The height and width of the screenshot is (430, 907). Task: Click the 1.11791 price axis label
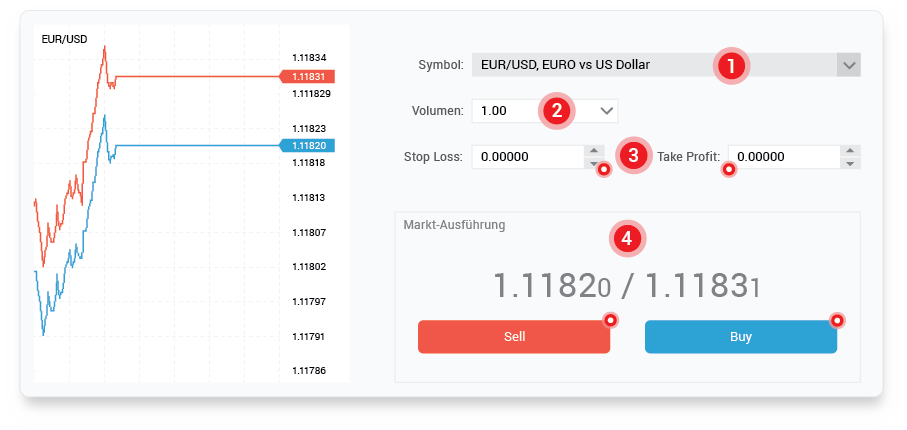coord(309,336)
